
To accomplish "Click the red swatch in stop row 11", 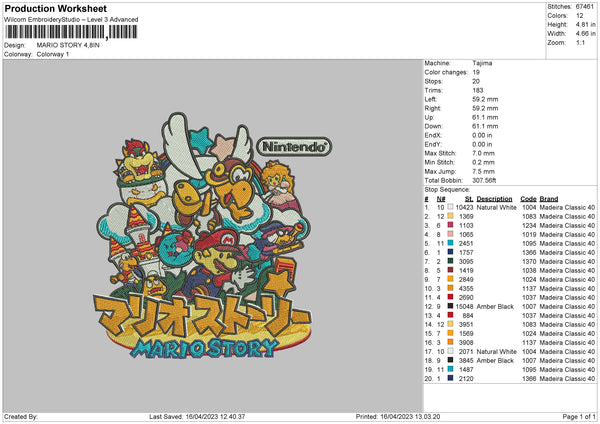I will [x=450, y=297].
